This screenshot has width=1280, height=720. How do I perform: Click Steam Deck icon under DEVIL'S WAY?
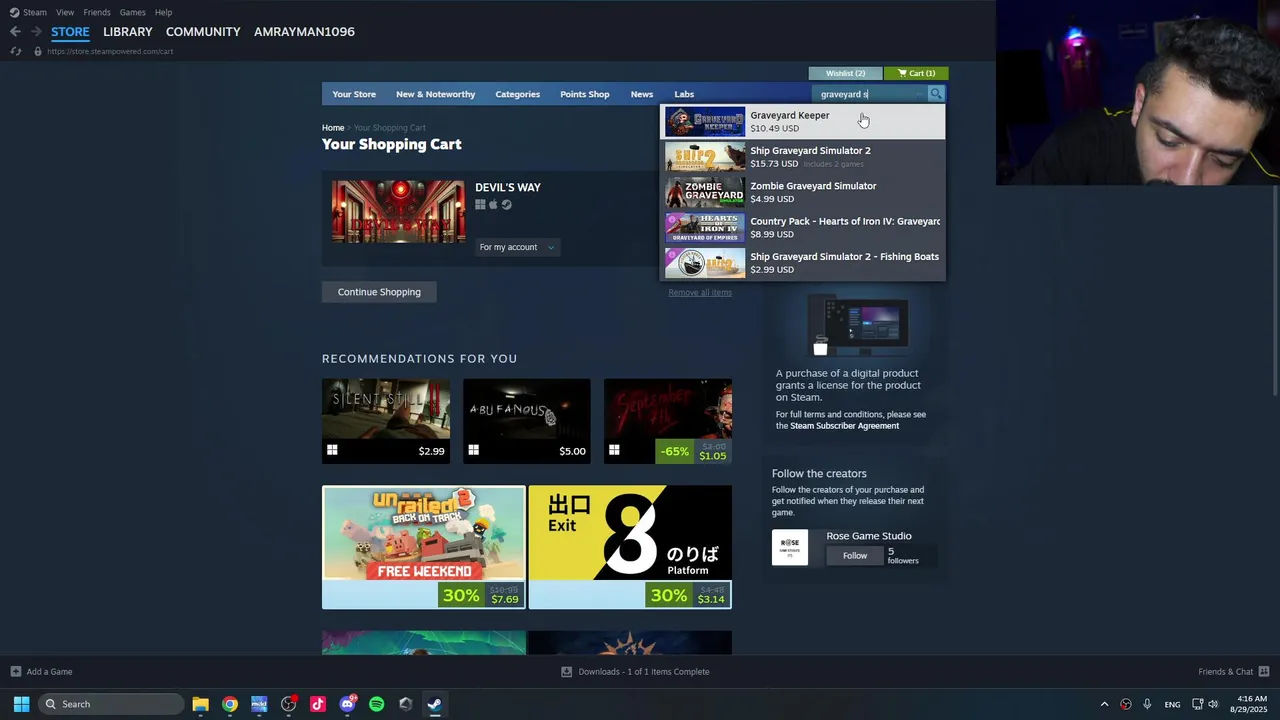coord(506,205)
